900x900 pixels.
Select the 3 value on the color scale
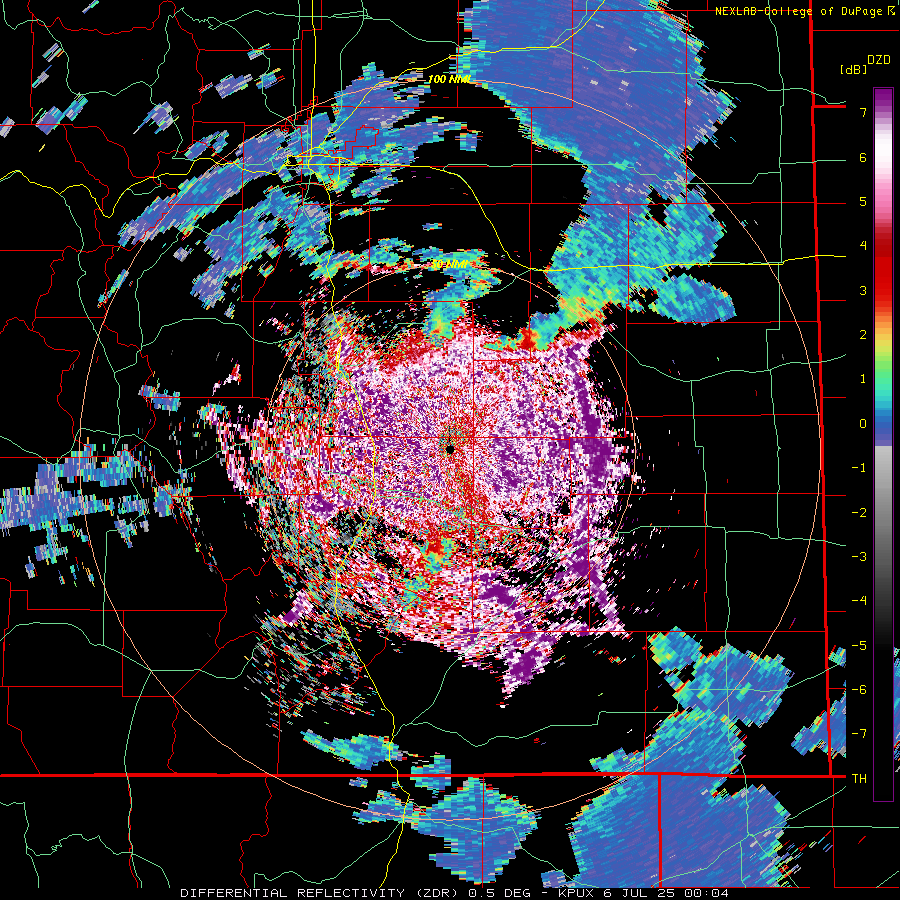click(x=863, y=290)
